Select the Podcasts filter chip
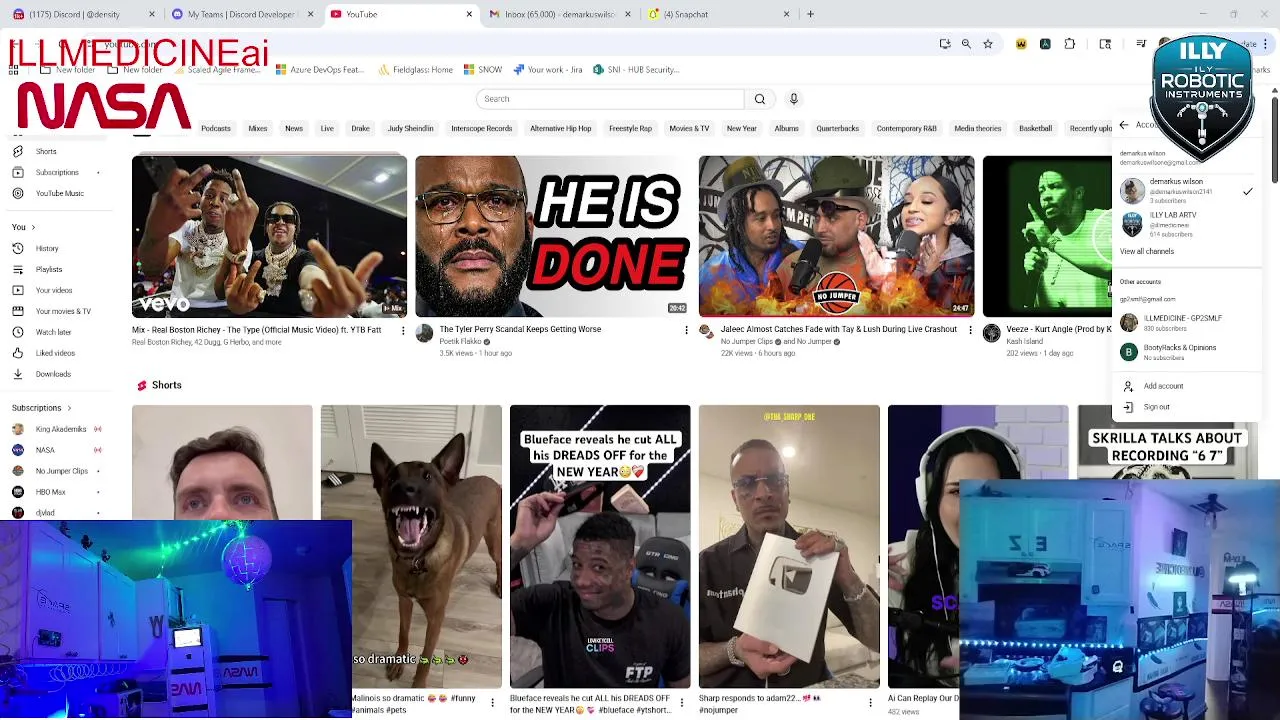The height and width of the screenshot is (720, 1280). (216, 128)
